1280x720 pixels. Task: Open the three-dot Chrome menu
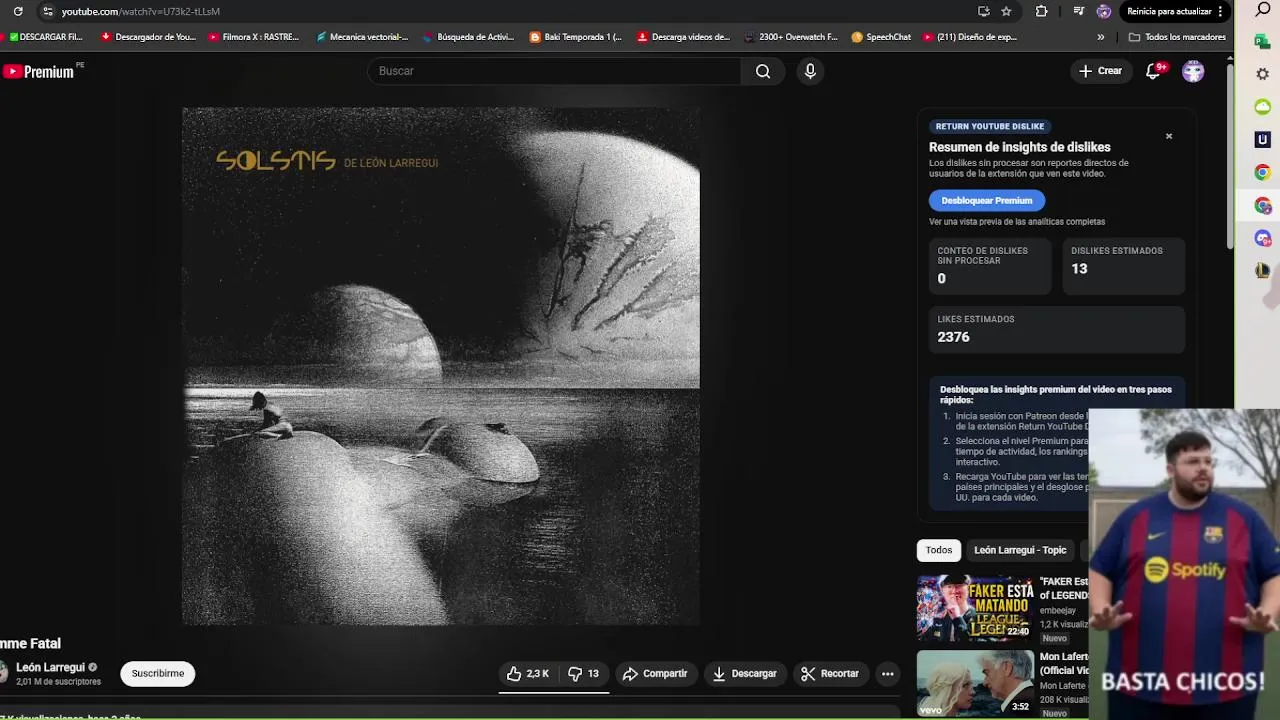point(1221,11)
